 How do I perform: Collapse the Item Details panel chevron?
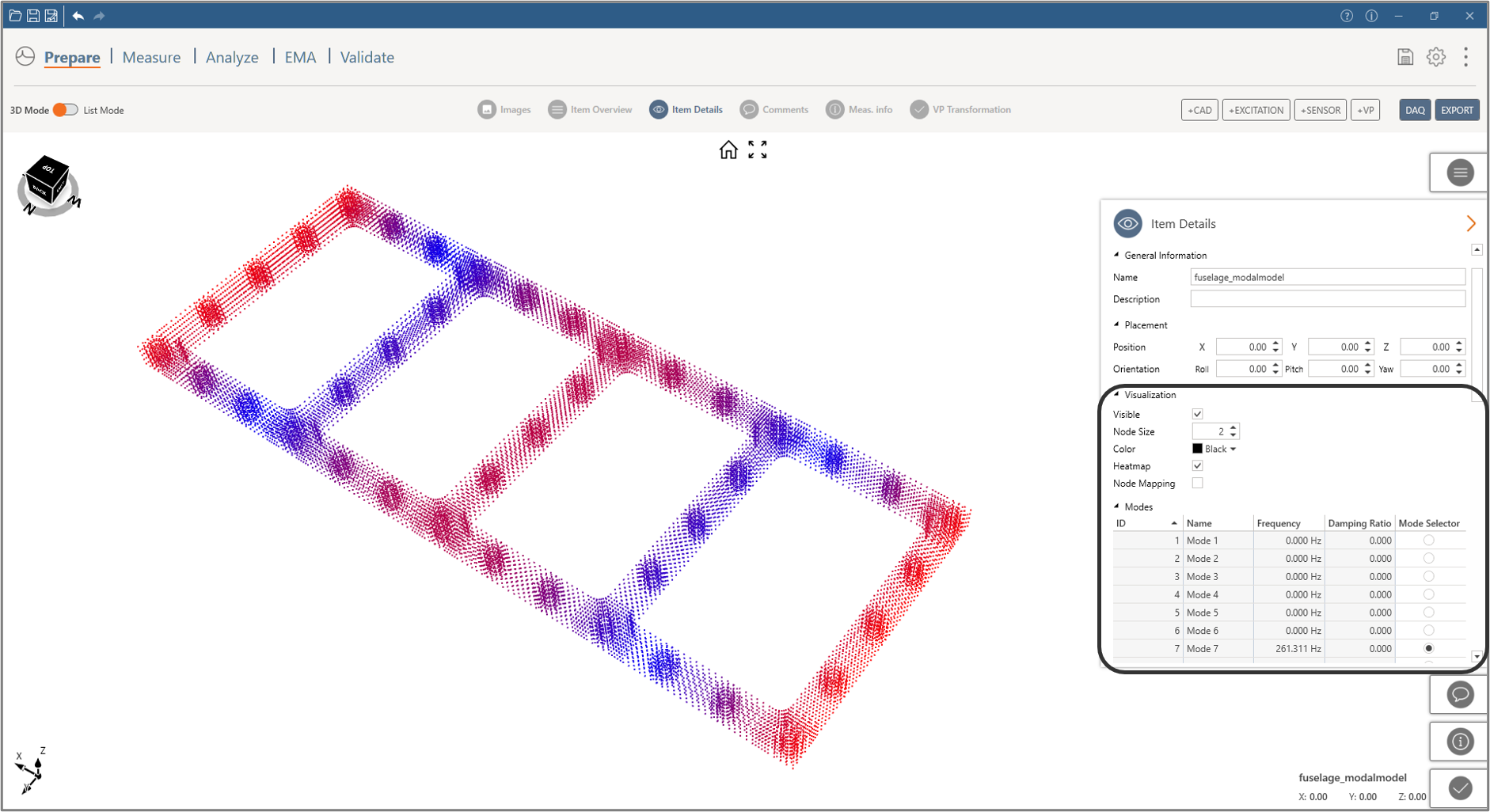pyautogui.click(x=1470, y=224)
